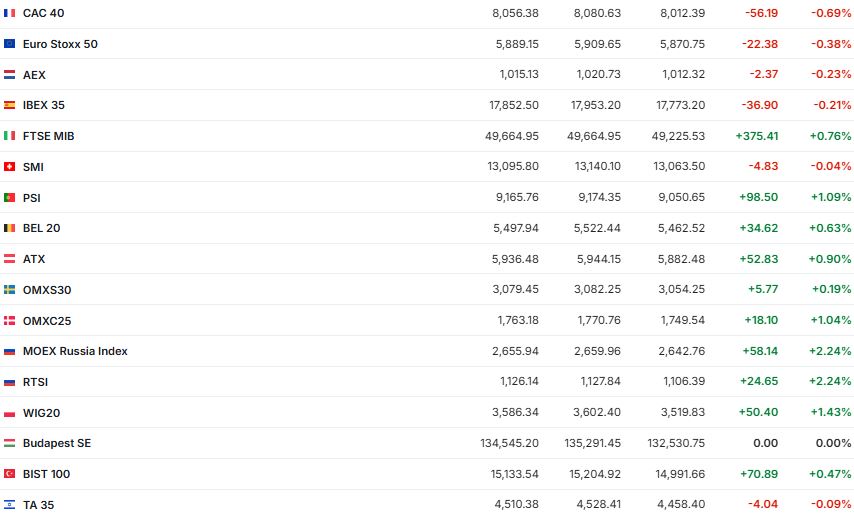Click the Portugal flag icon next to PSI

9,198
